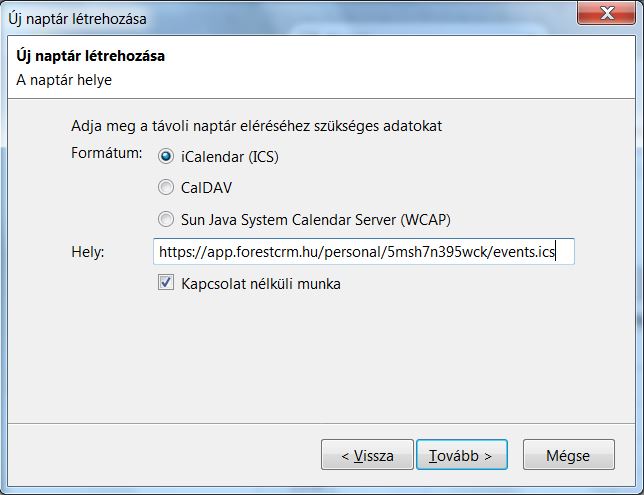
Task: Click the Hely: field label
Action: coord(88,252)
